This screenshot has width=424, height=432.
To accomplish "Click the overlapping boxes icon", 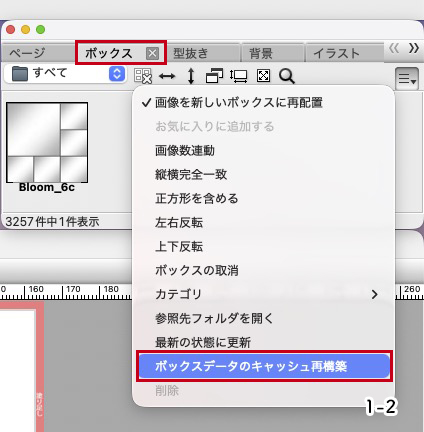I will pos(214,76).
